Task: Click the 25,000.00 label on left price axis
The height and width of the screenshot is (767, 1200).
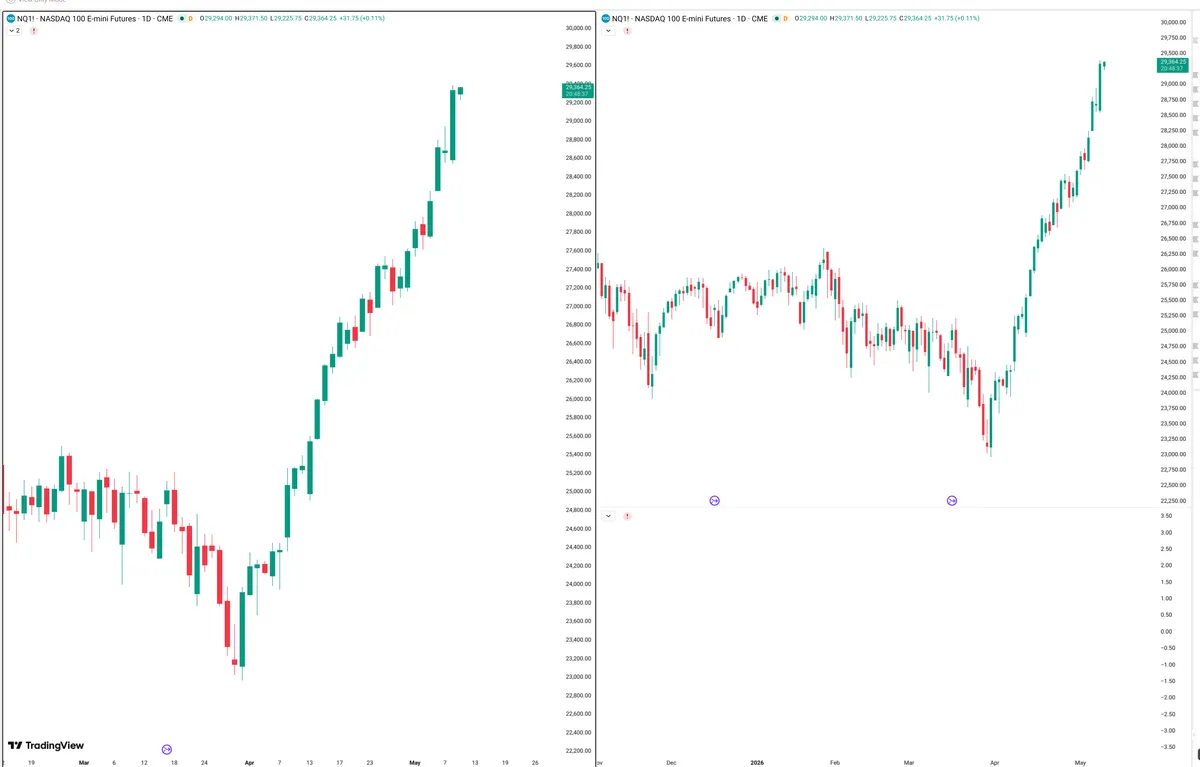Action: point(578,491)
